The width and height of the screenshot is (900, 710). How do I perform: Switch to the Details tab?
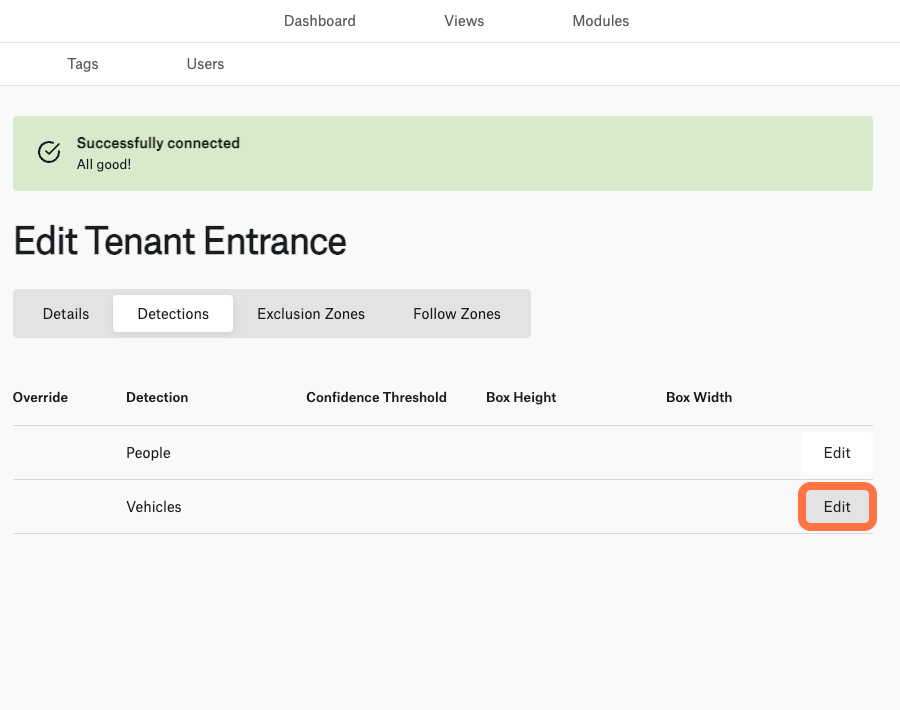tap(66, 314)
